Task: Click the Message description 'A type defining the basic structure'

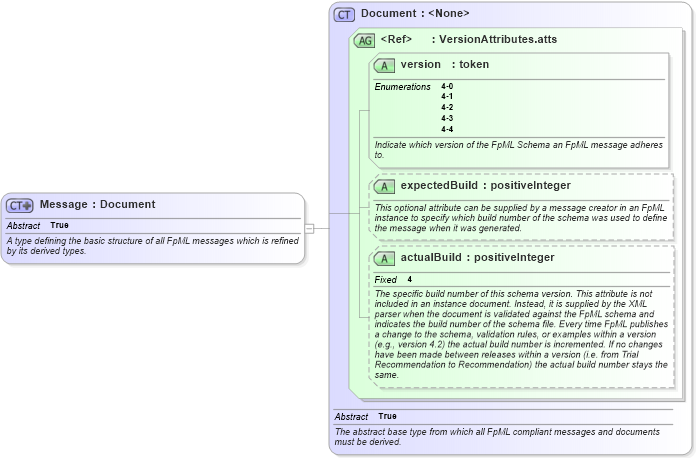Action: click(153, 246)
